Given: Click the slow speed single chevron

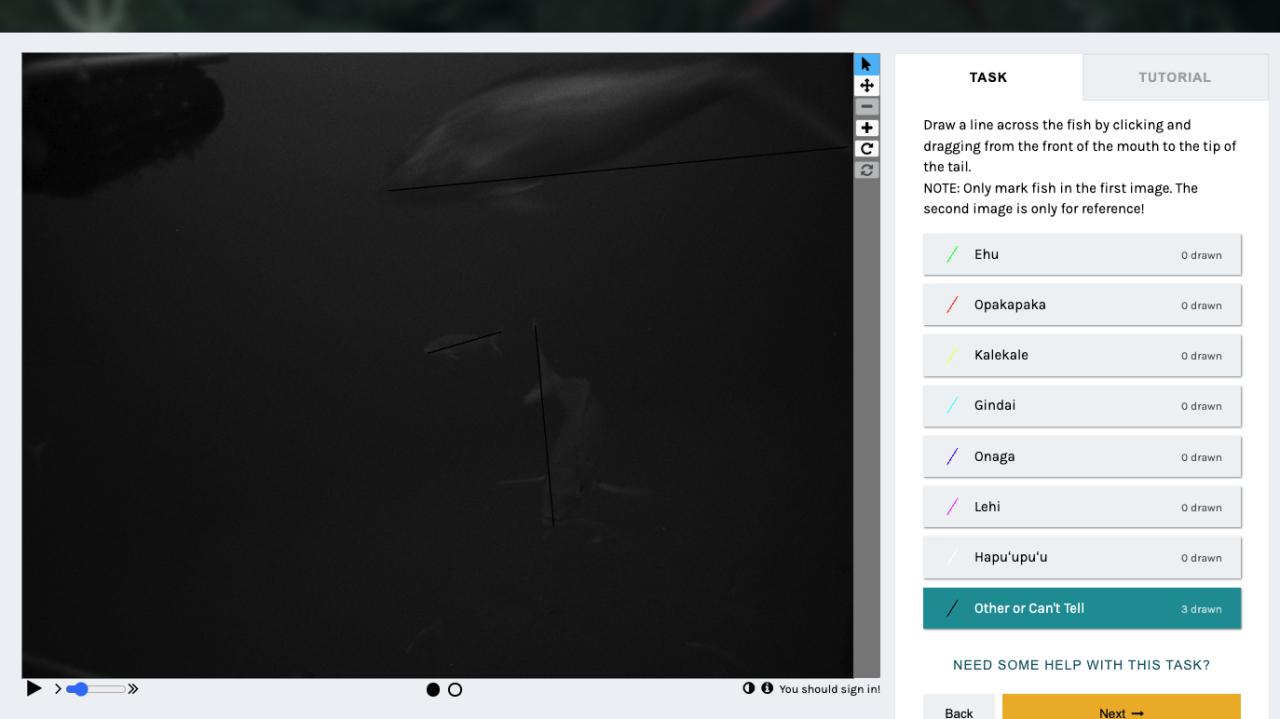Looking at the screenshot, I should pyautogui.click(x=58, y=689).
